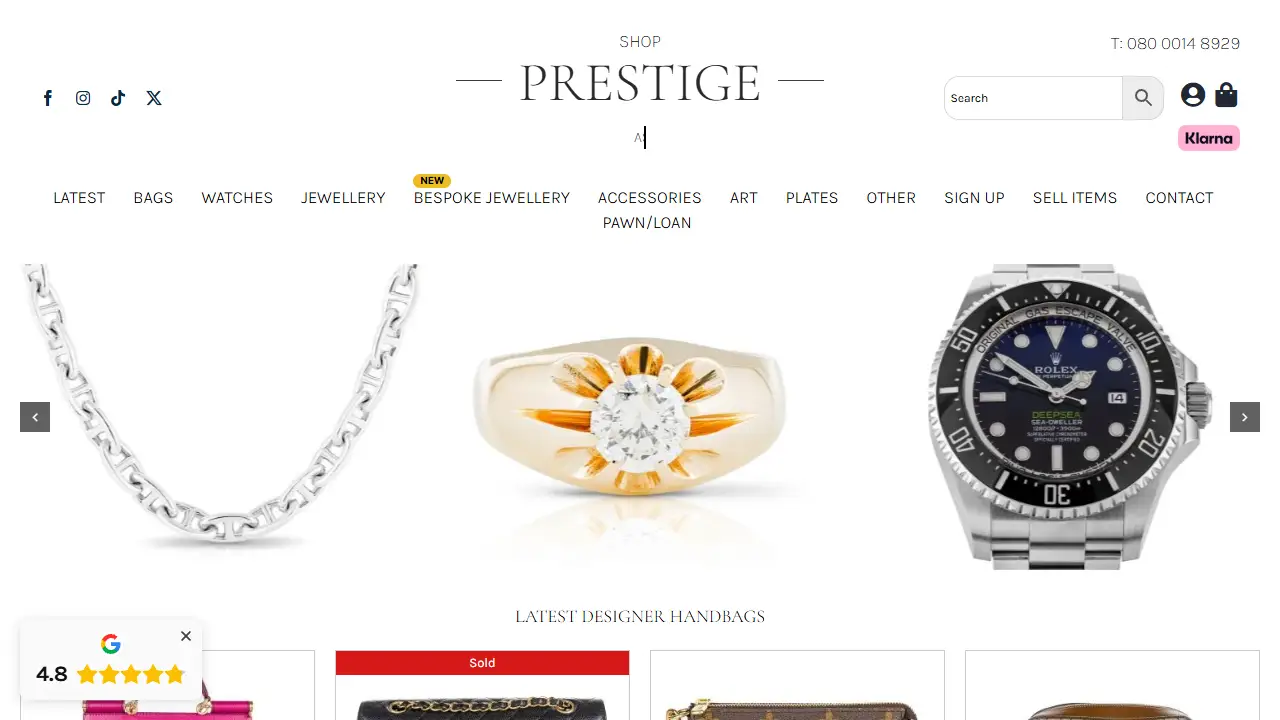Open the X (Twitter) social icon
The image size is (1280, 720).
(154, 98)
